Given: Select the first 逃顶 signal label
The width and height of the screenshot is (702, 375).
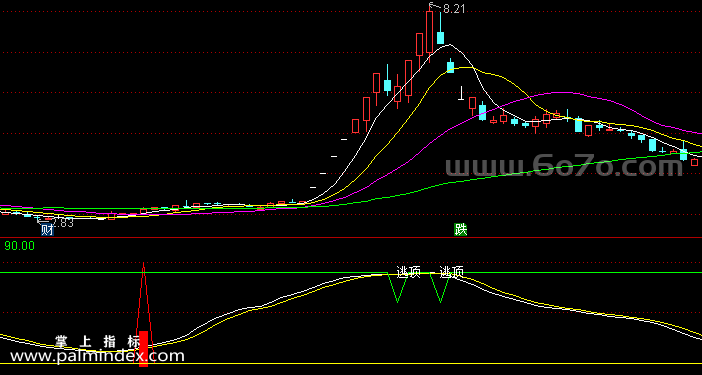Looking at the screenshot, I should click(x=408, y=272).
